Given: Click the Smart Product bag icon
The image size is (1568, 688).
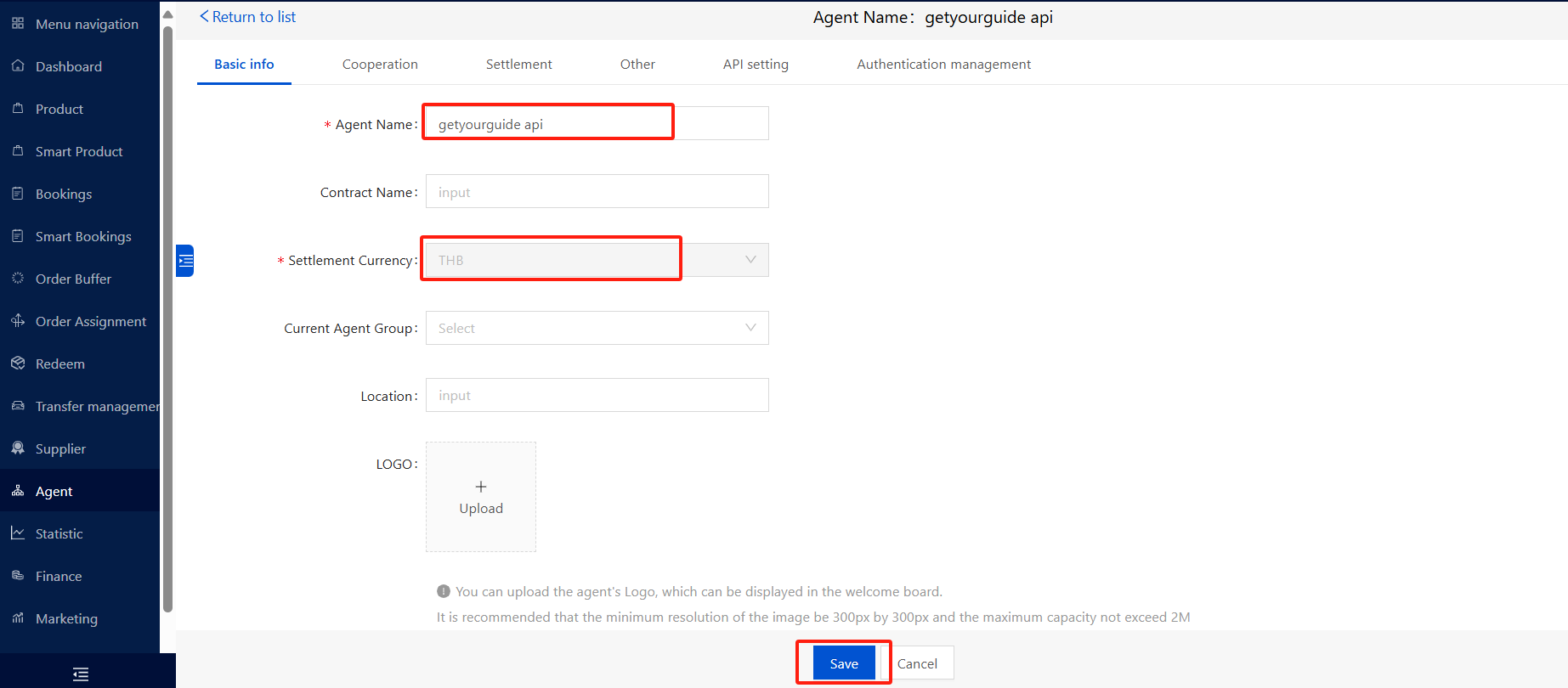Looking at the screenshot, I should 18,151.
